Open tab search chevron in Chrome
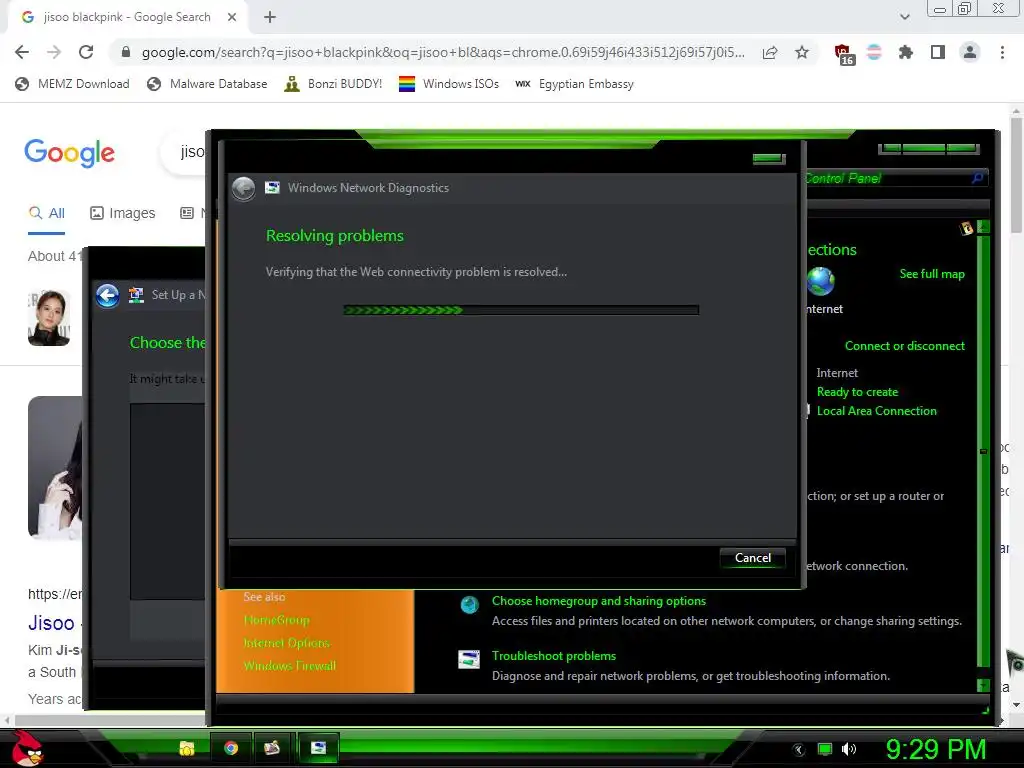1024x768 pixels. (x=904, y=17)
